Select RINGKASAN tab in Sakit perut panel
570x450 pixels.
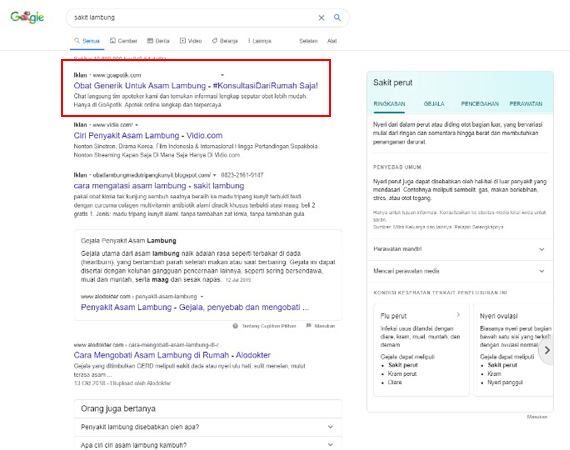pos(389,104)
